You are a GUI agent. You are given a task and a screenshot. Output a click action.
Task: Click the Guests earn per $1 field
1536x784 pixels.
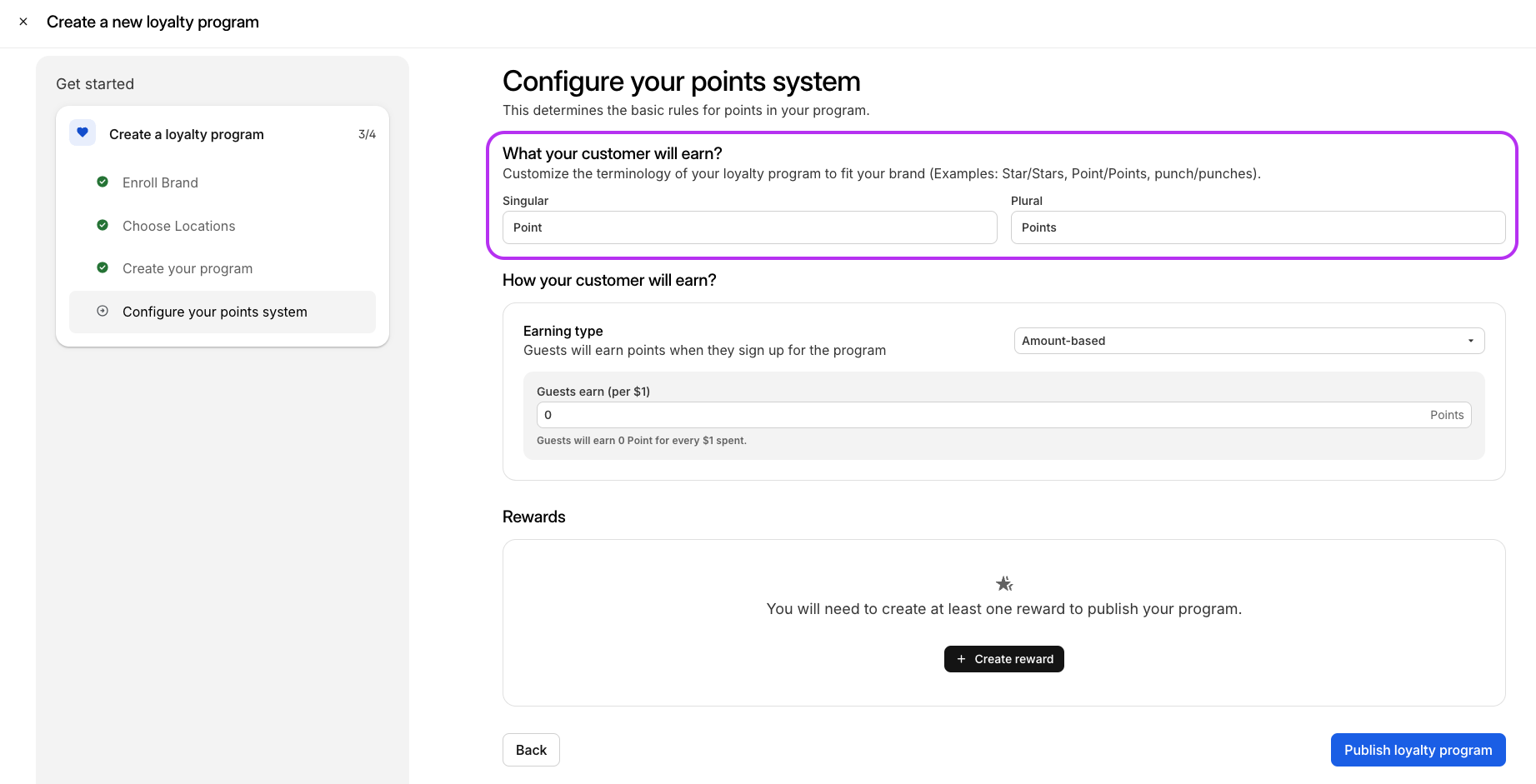983,415
